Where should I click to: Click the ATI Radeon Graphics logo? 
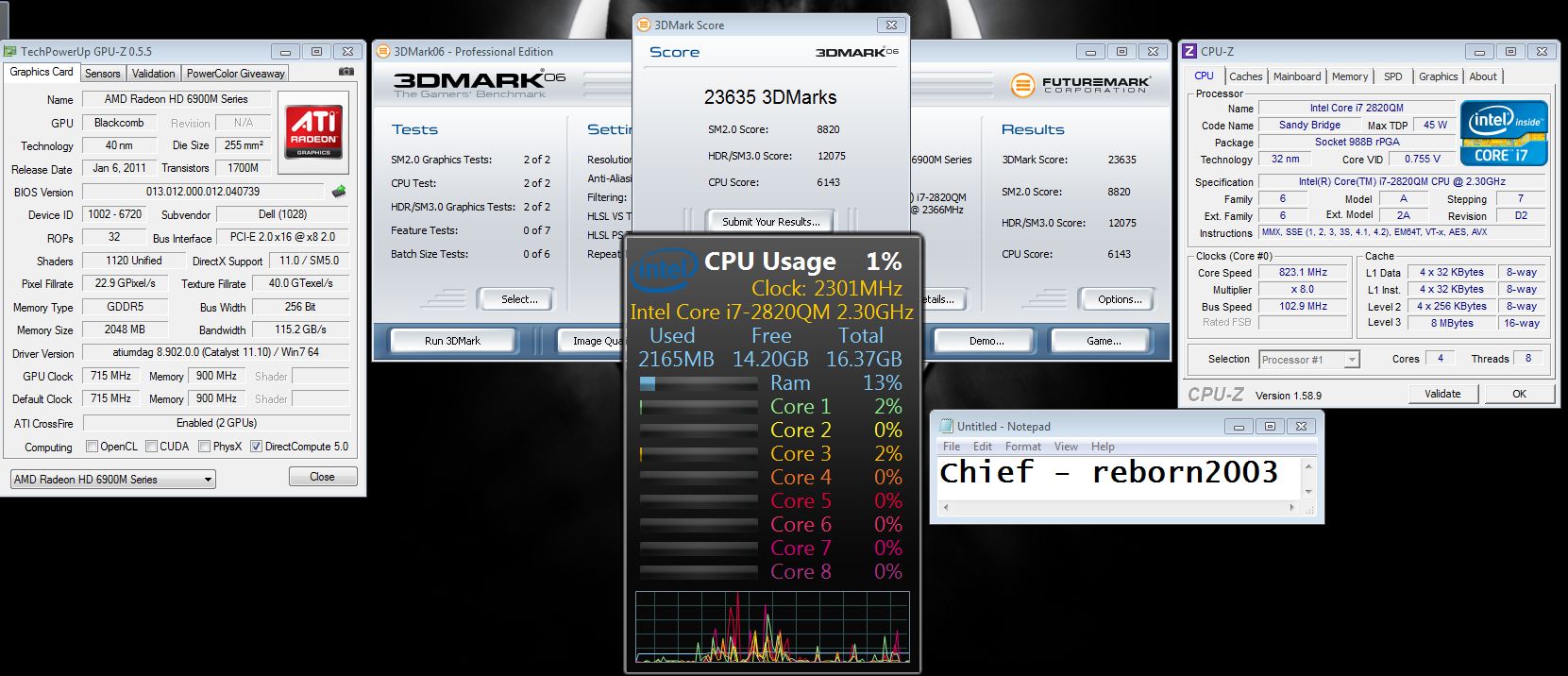[313, 132]
